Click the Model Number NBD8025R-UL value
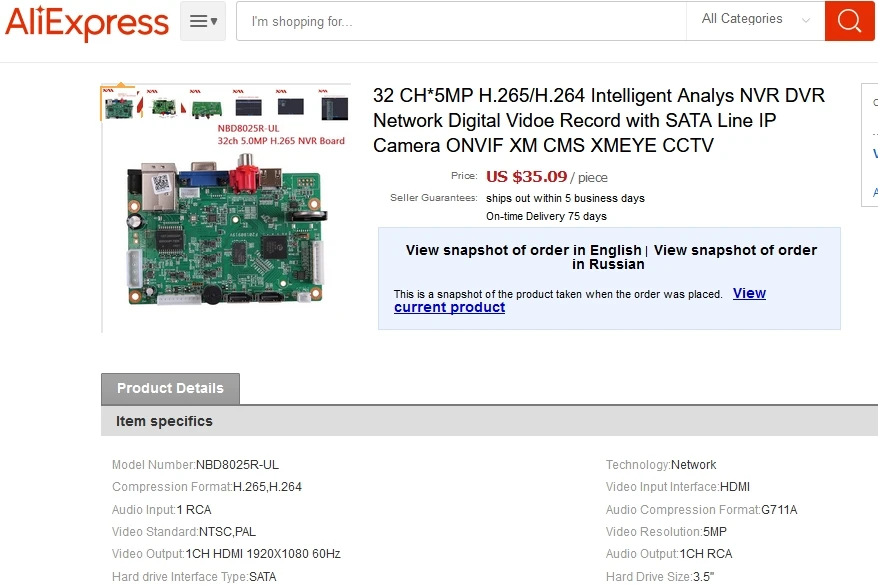Viewport: 878px width, 585px height. pos(237,465)
